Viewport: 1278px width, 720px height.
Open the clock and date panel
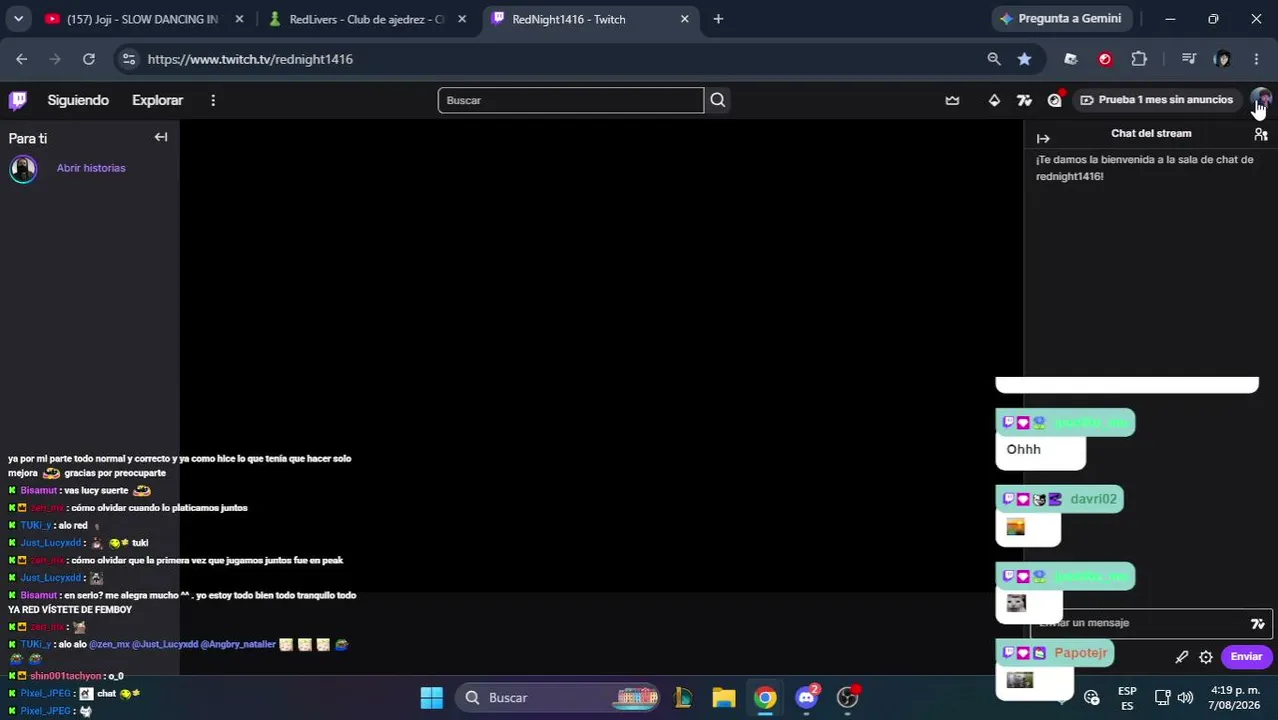1235,698
